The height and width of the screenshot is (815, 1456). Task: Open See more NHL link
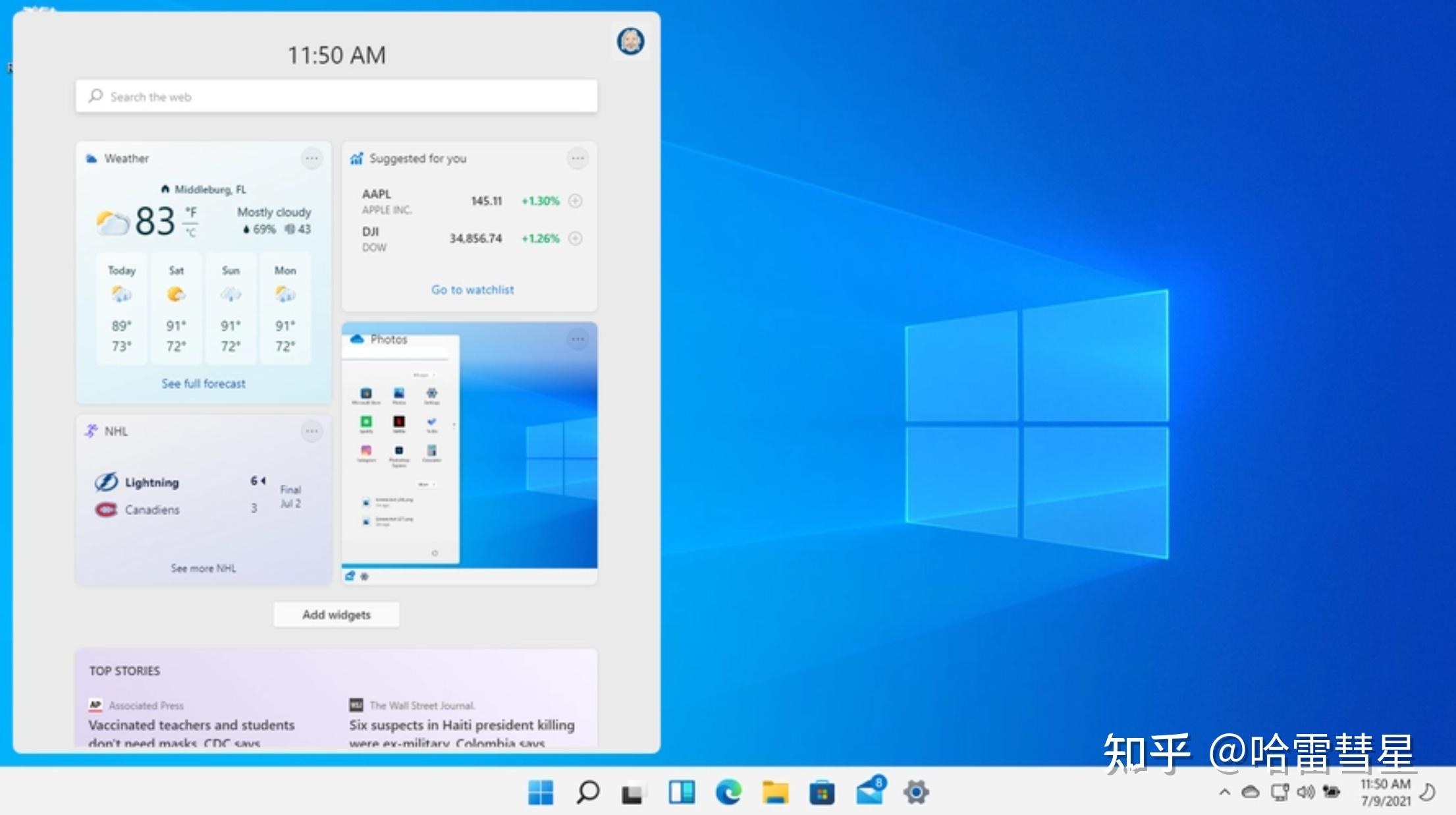(203, 568)
